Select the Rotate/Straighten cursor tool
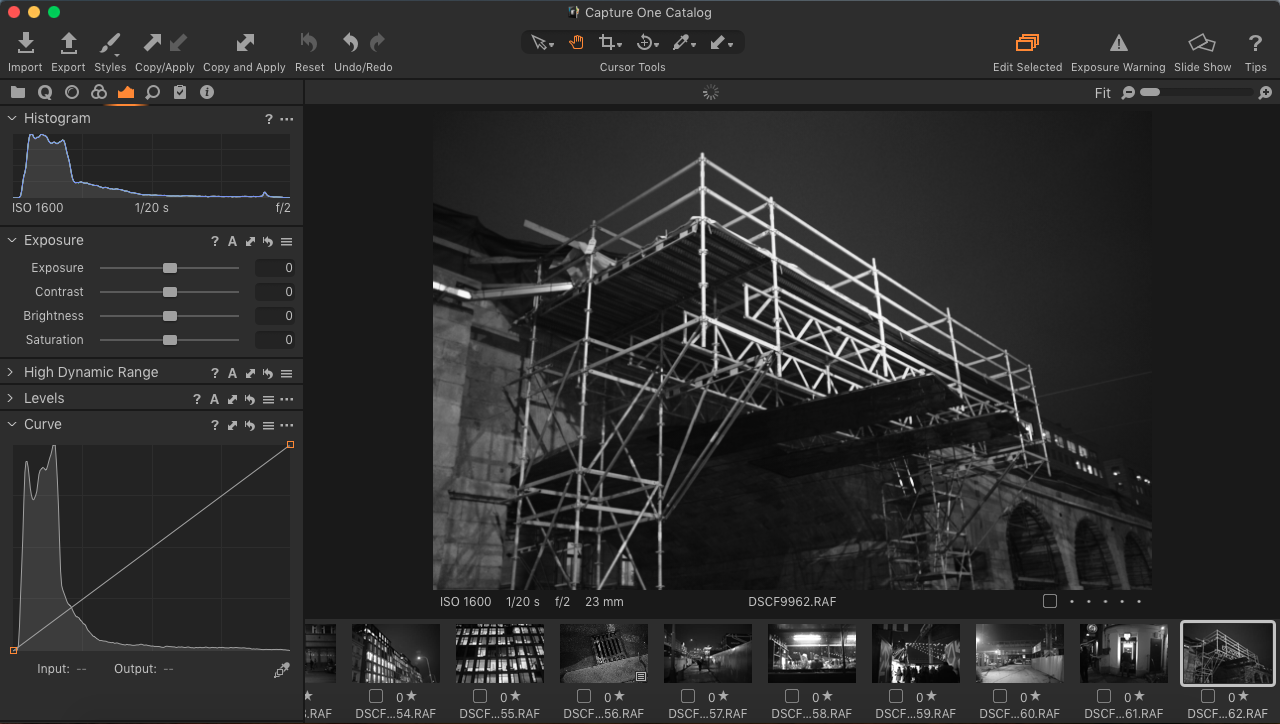 point(646,42)
